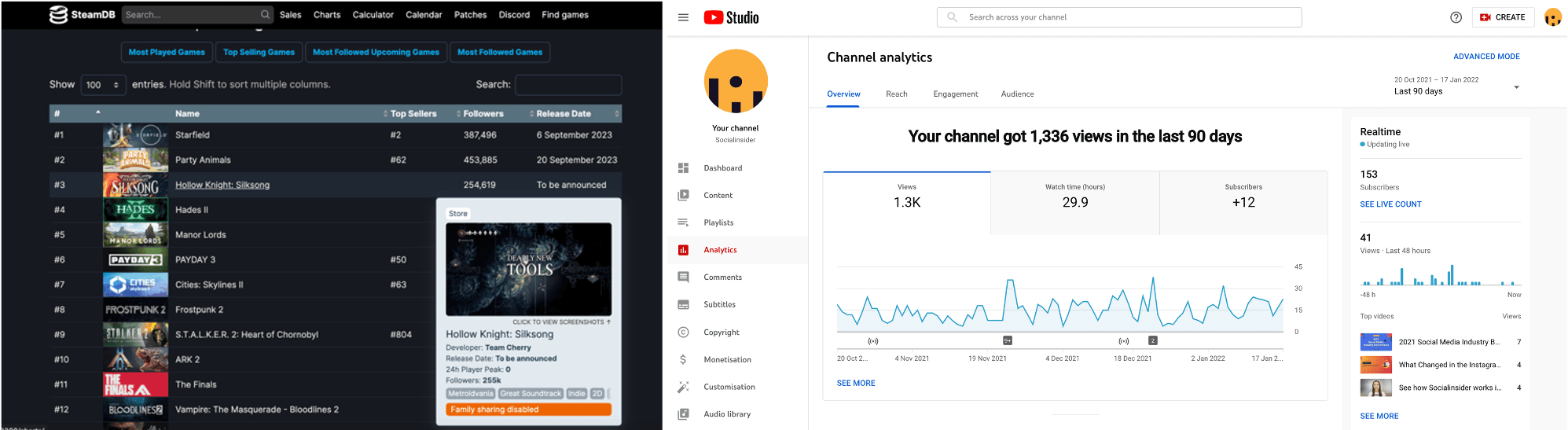Screen dimensions: 1568x430
Task: Click the SteamDB search magnifier icon
Action: [x=265, y=15]
